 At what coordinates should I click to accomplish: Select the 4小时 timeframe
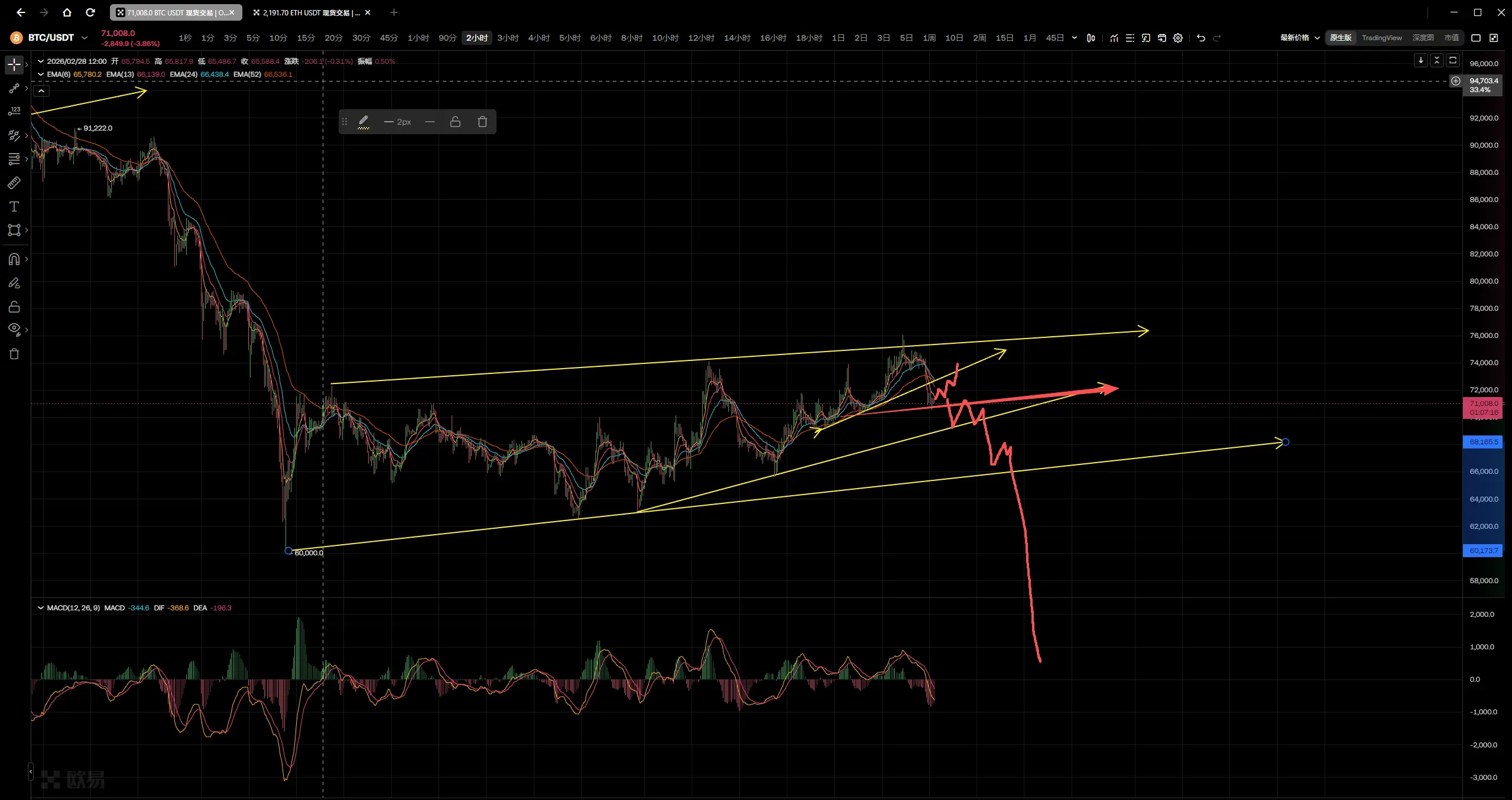point(538,38)
